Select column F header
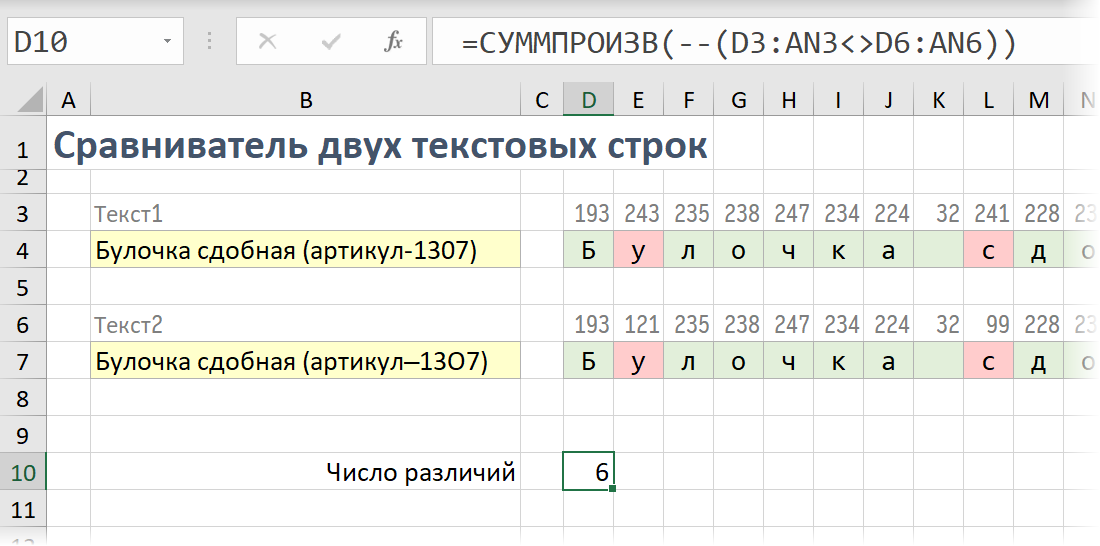 688,100
